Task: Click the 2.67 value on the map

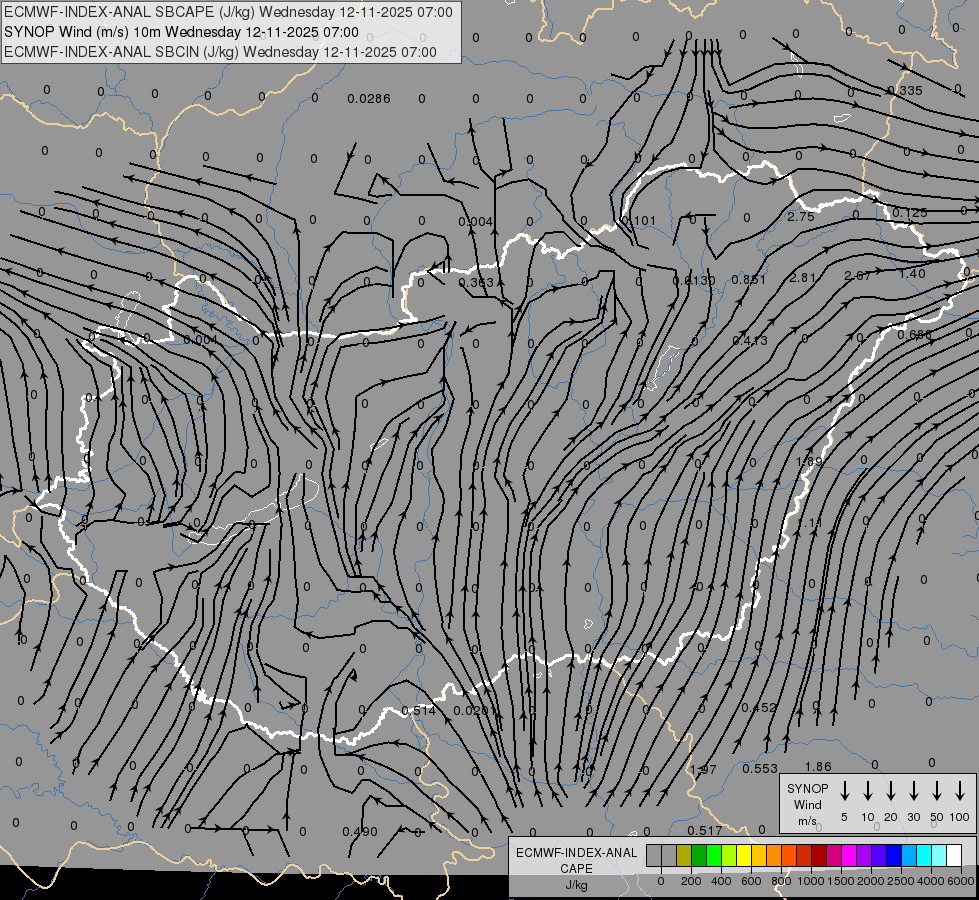Action: (857, 275)
